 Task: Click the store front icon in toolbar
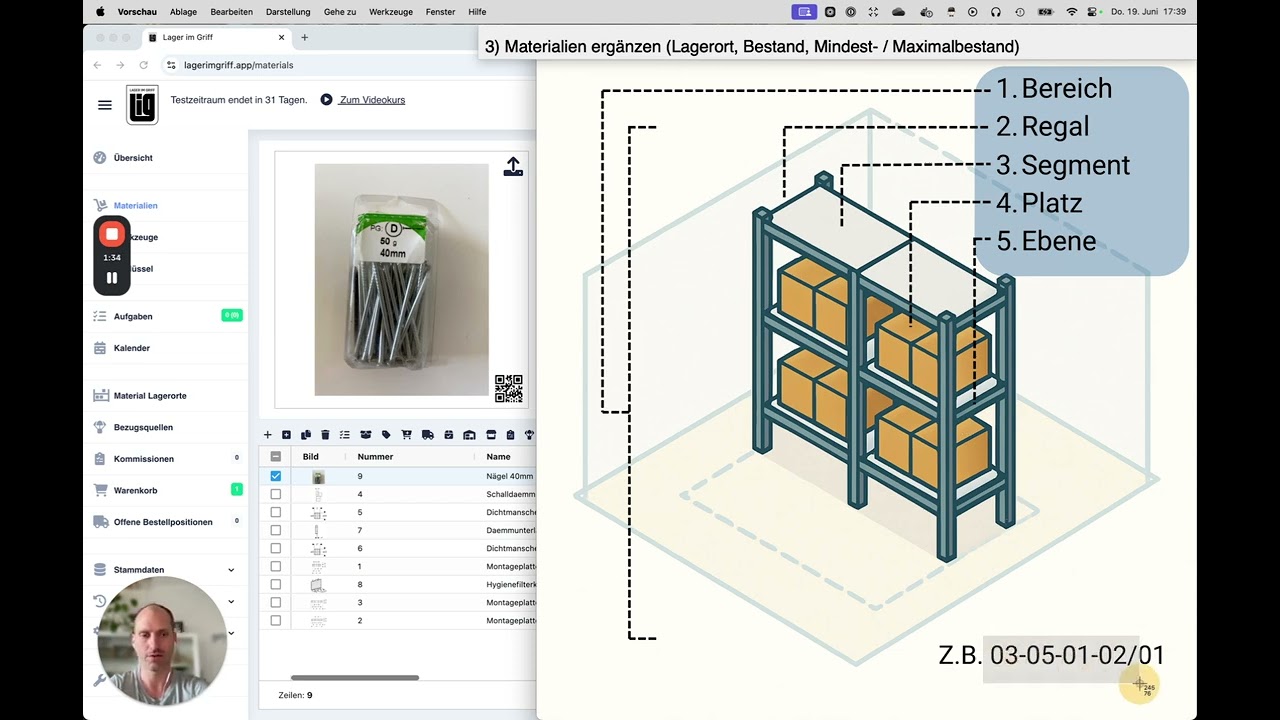tap(490, 435)
